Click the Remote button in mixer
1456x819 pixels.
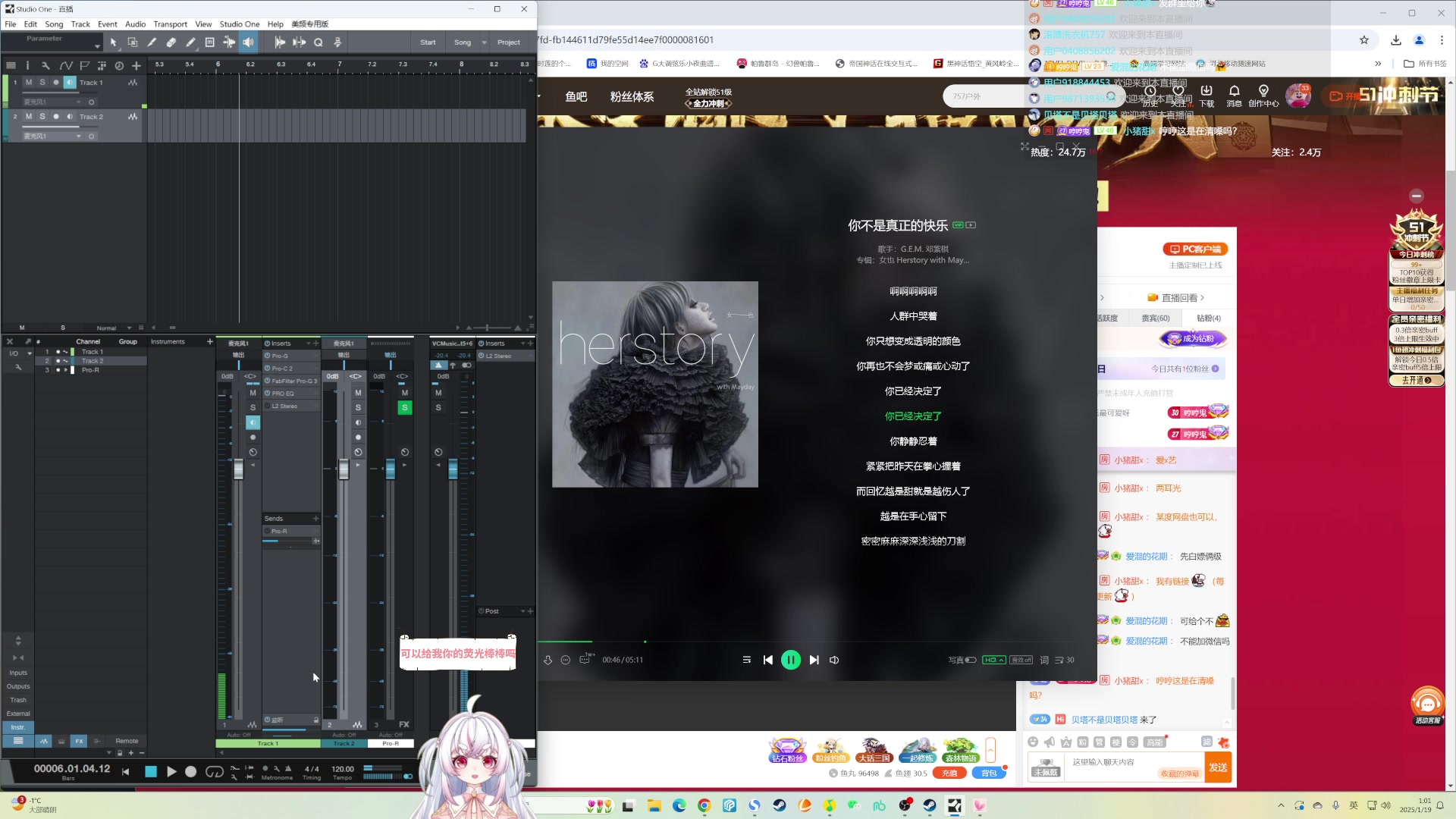127,741
